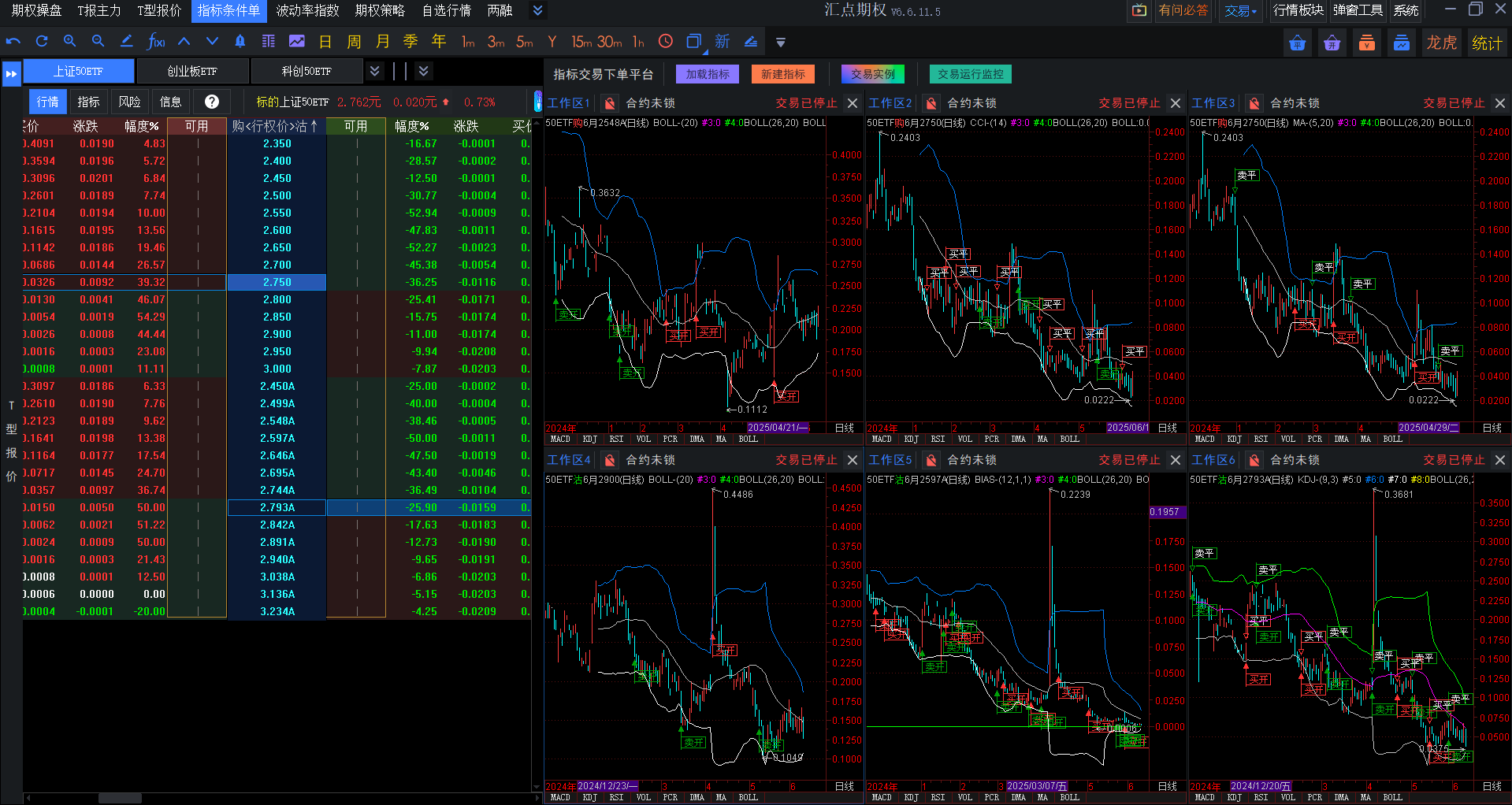1512x805 pixels.
Task: Toggle contract lock in 工作区6
Action: [x=1254, y=460]
